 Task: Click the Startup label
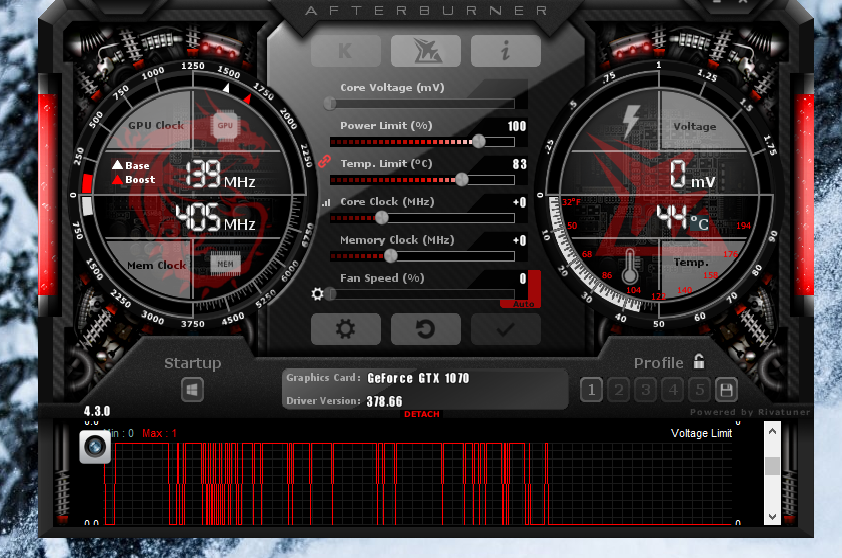pos(193,364)
